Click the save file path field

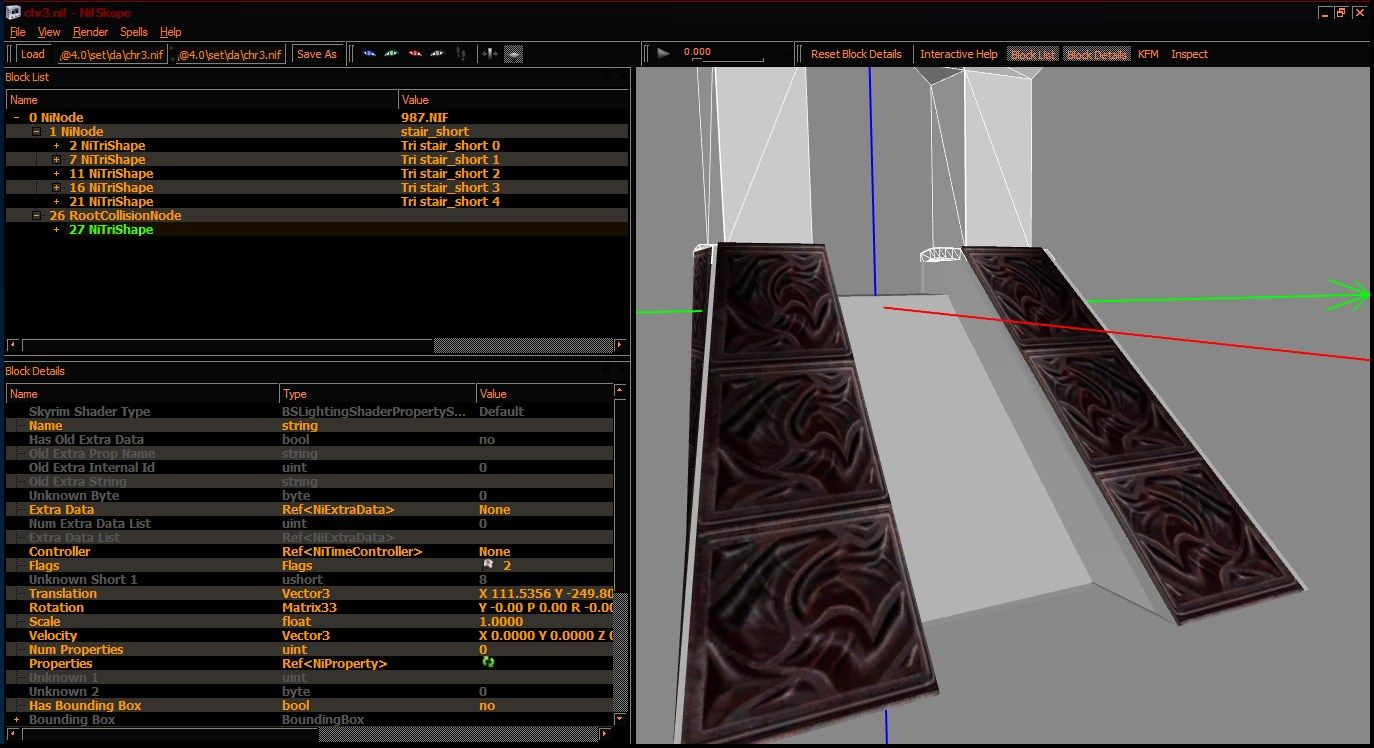click(231, 54)
